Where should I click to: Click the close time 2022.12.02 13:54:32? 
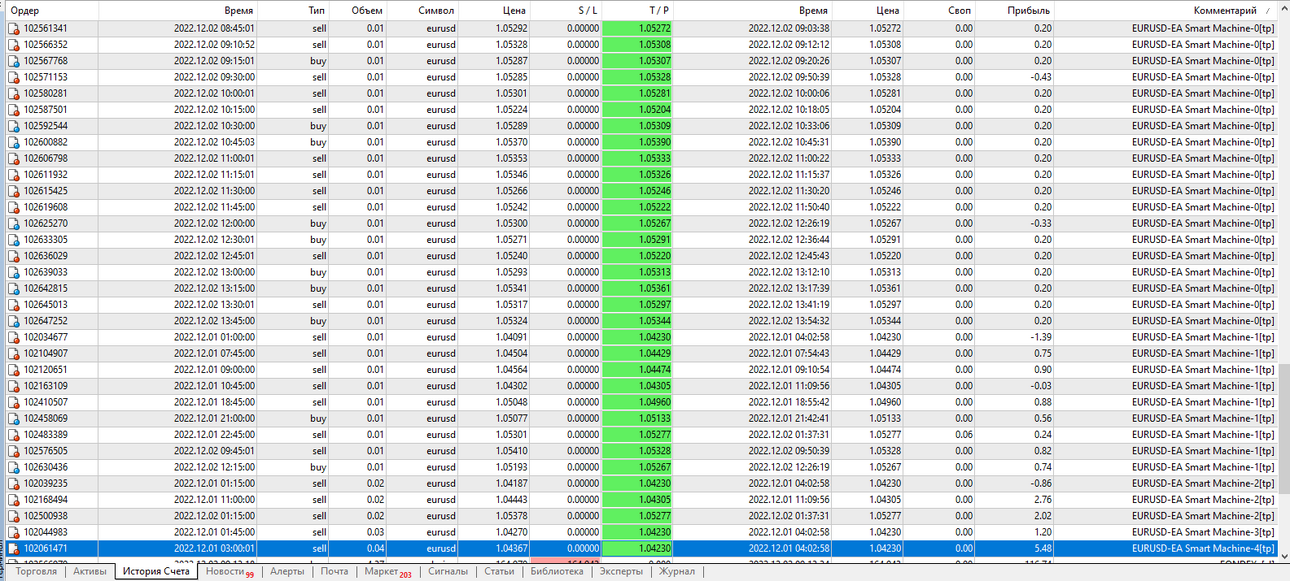(788, 321)
